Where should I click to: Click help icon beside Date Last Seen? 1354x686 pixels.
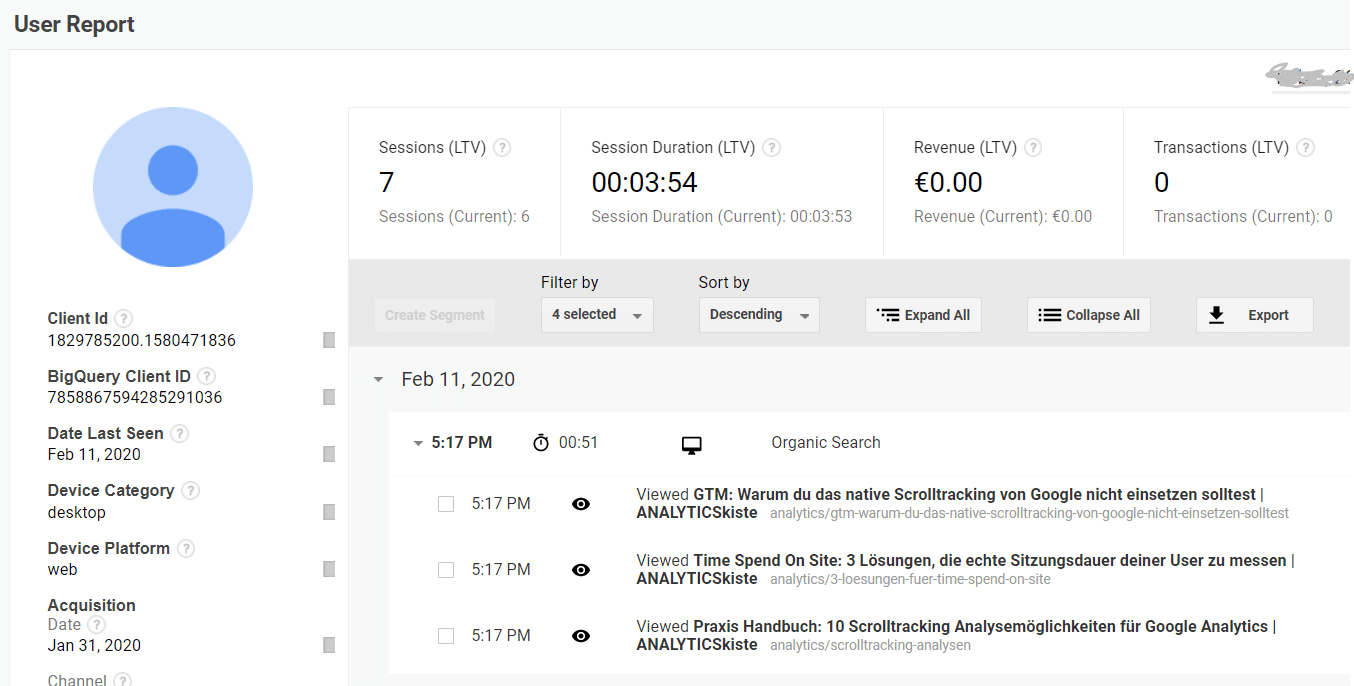(180, 434)
